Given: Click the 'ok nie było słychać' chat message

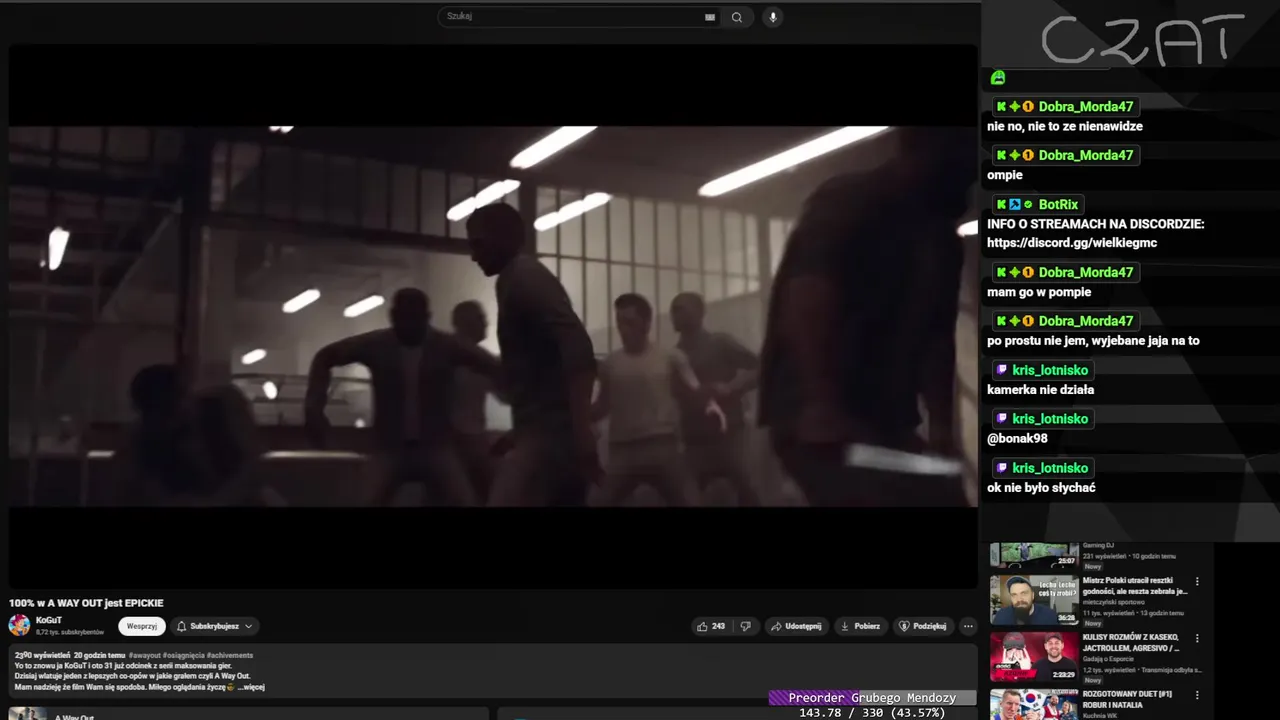Looking at the screenshot, I should [1041, 488].
